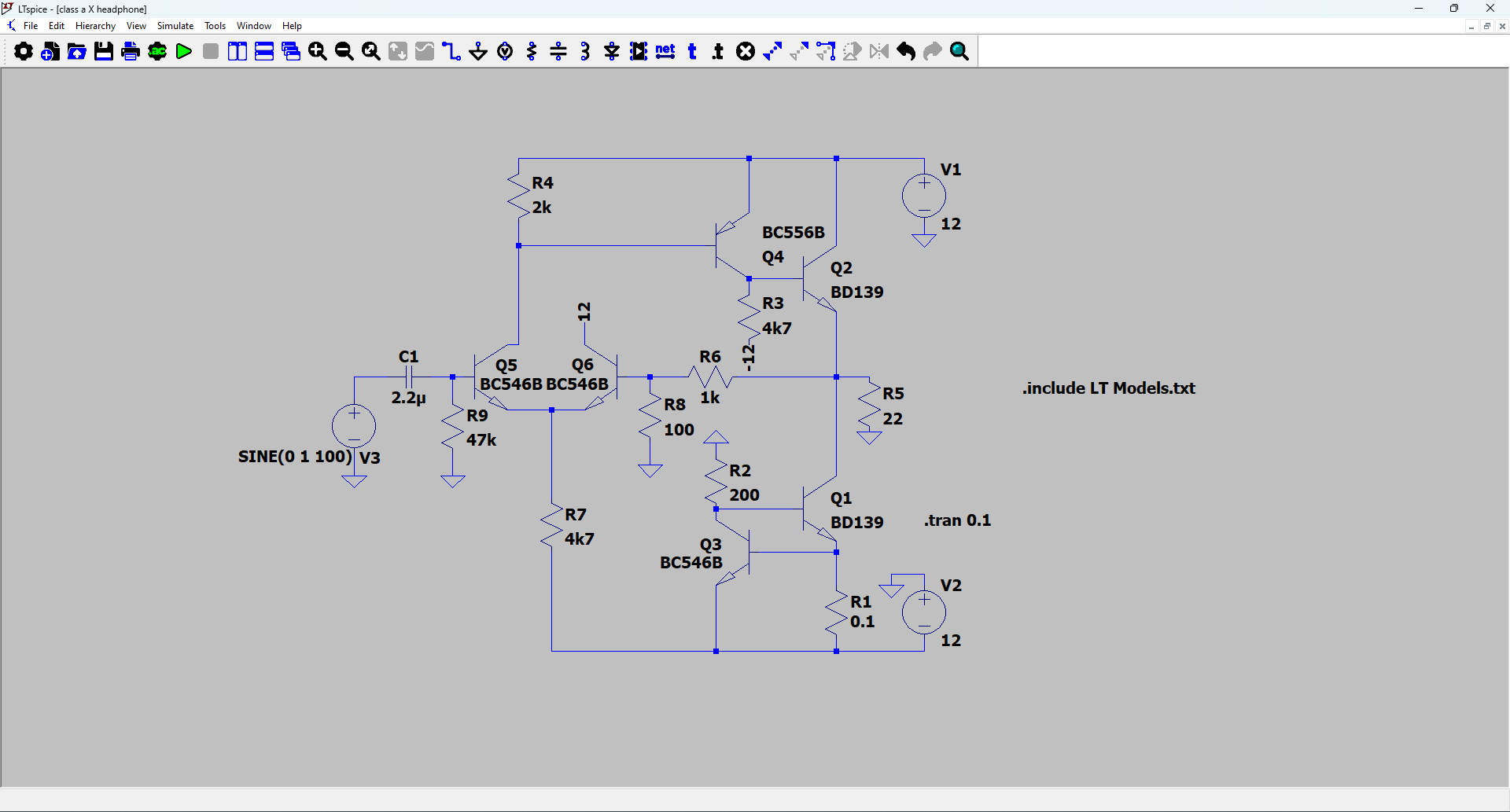Create a new schematic

50,52
